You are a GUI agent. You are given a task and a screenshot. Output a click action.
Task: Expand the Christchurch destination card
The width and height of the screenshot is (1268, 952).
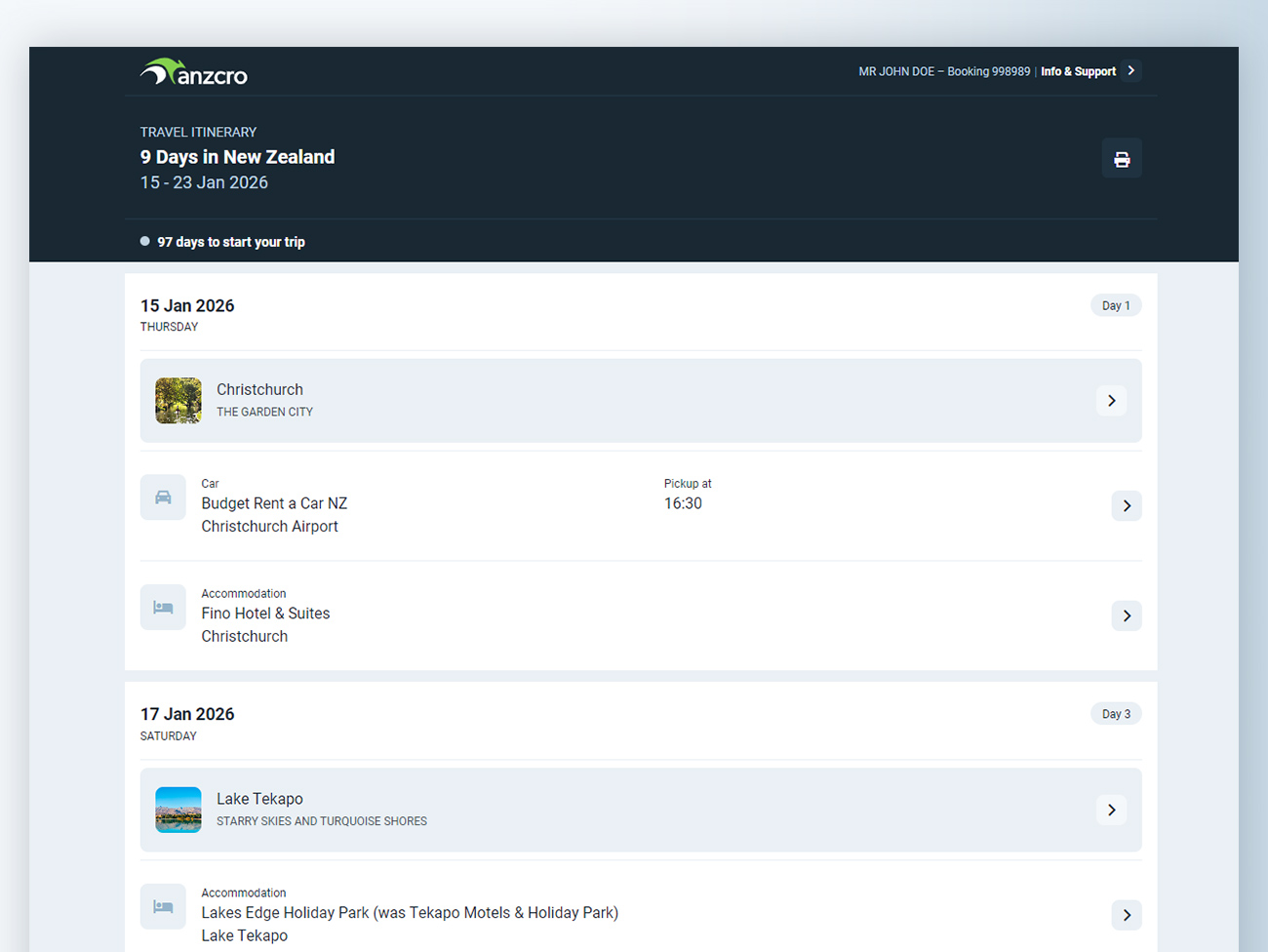(x=1111, y=401)
